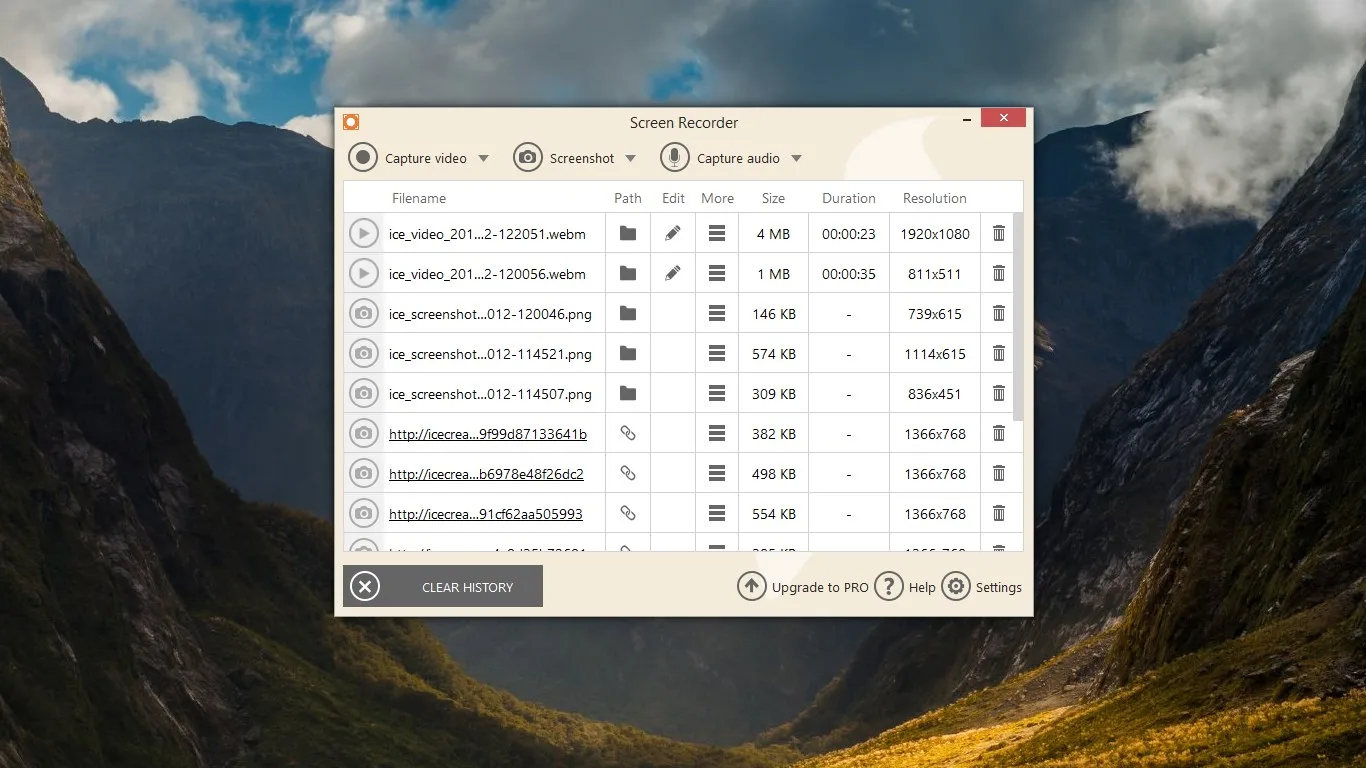Close the Screen Recorder window
1366x768 pixels.
click(x=1003, y=118)
